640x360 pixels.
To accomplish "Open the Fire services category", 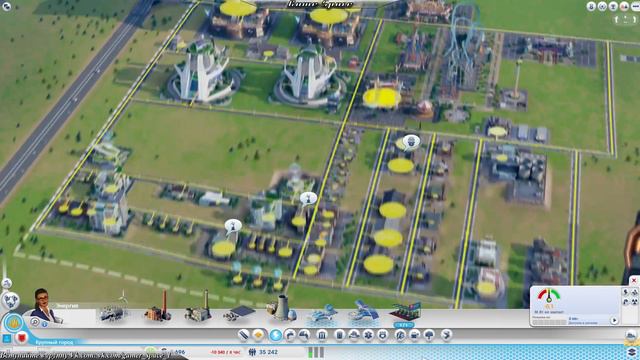I will 354,335.
